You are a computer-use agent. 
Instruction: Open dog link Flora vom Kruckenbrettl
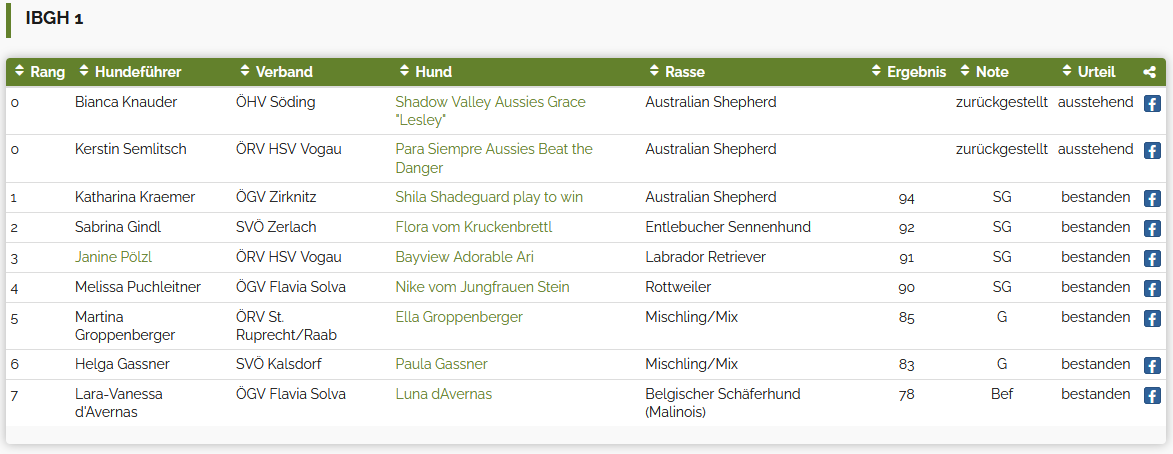[x=474, y=227]
